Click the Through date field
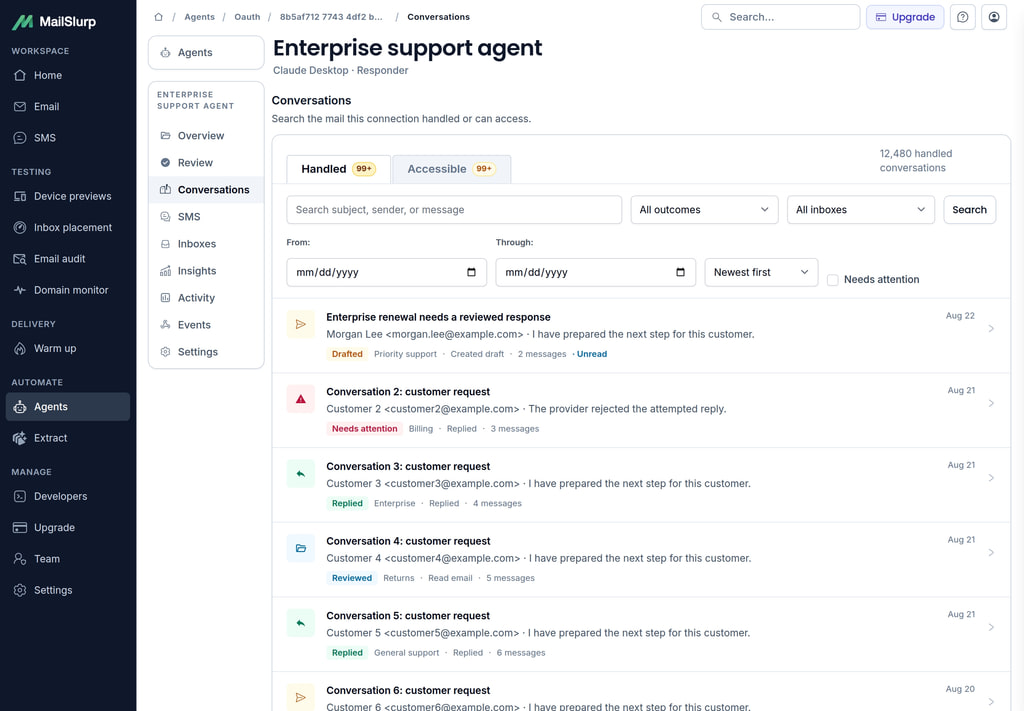 pyautogui.click(x=596, y=272)
